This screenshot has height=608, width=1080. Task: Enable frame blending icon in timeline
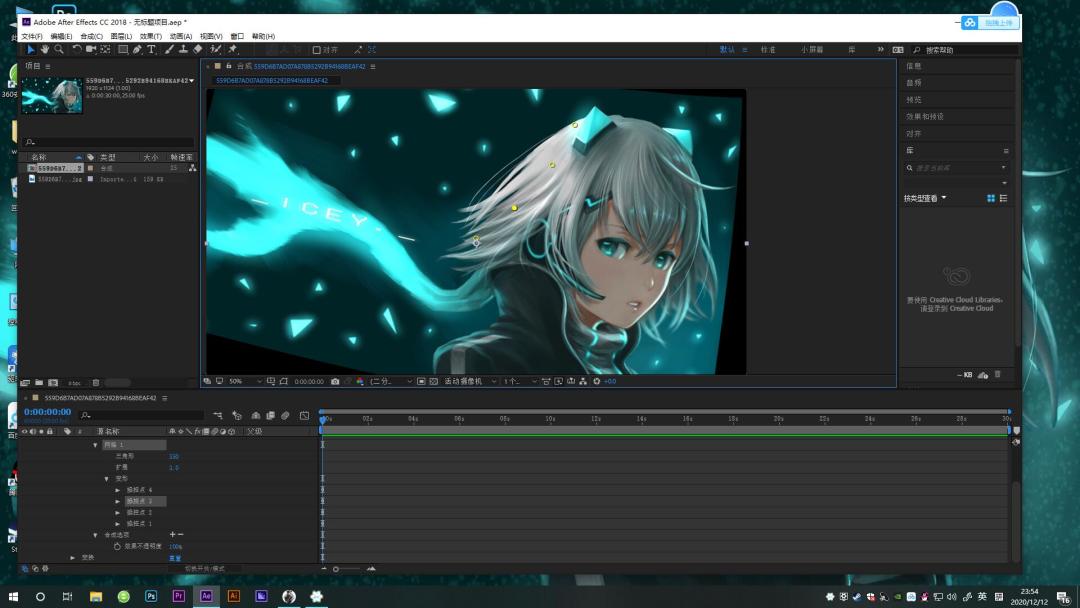(270, 415)
